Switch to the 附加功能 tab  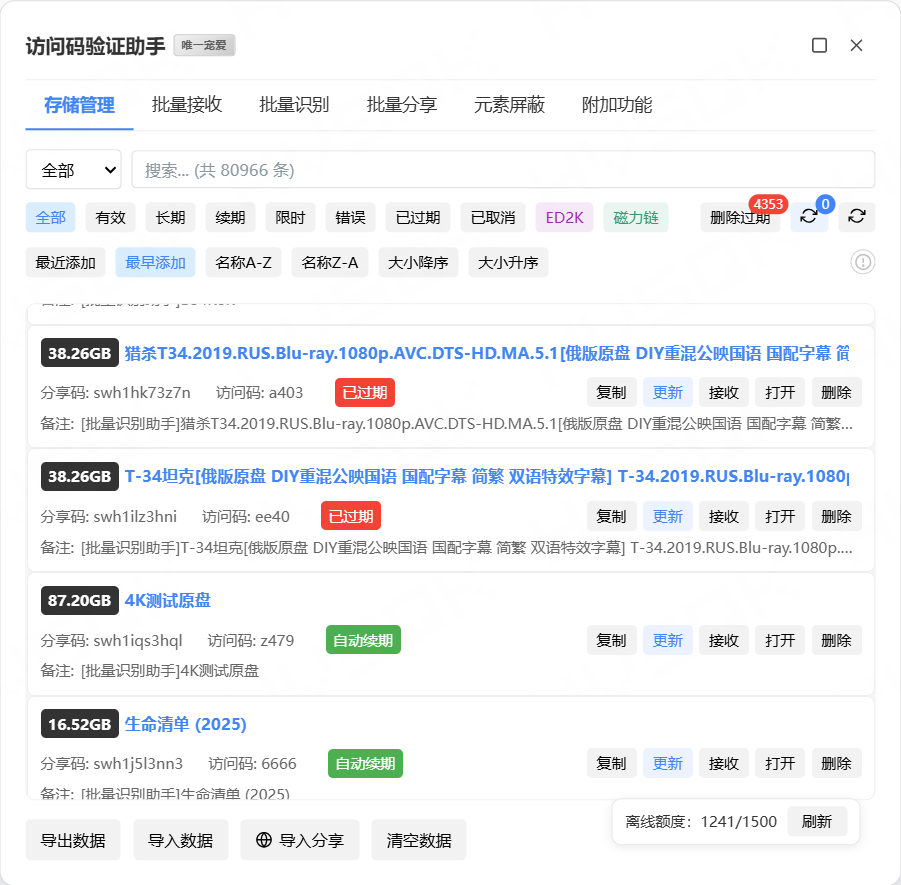(x=616, y=105)
